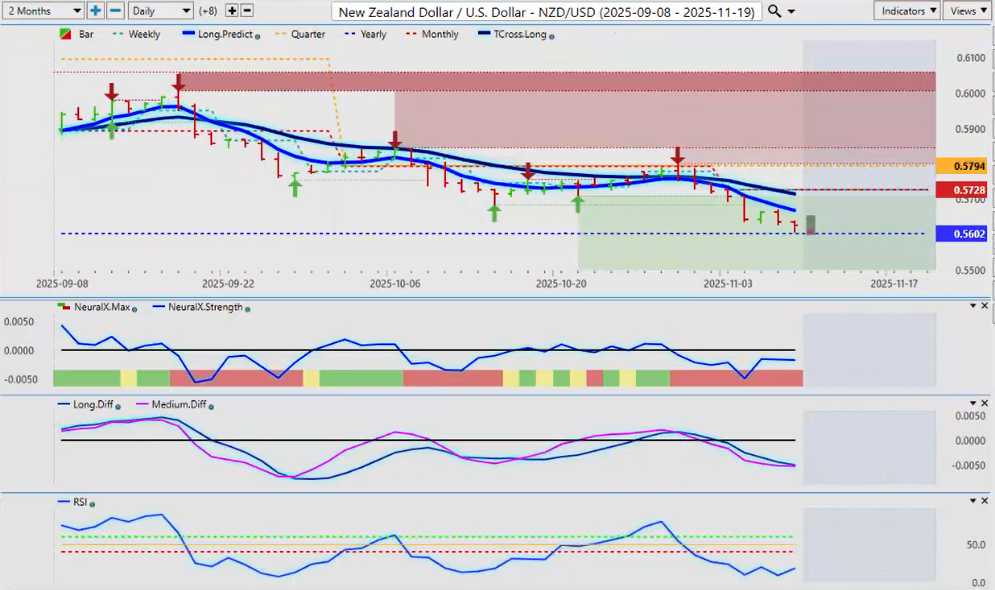The width and height of the screenshot is (995, 590).
Task: Click the blue 0.5602 price label
Action: click(964, 234)
